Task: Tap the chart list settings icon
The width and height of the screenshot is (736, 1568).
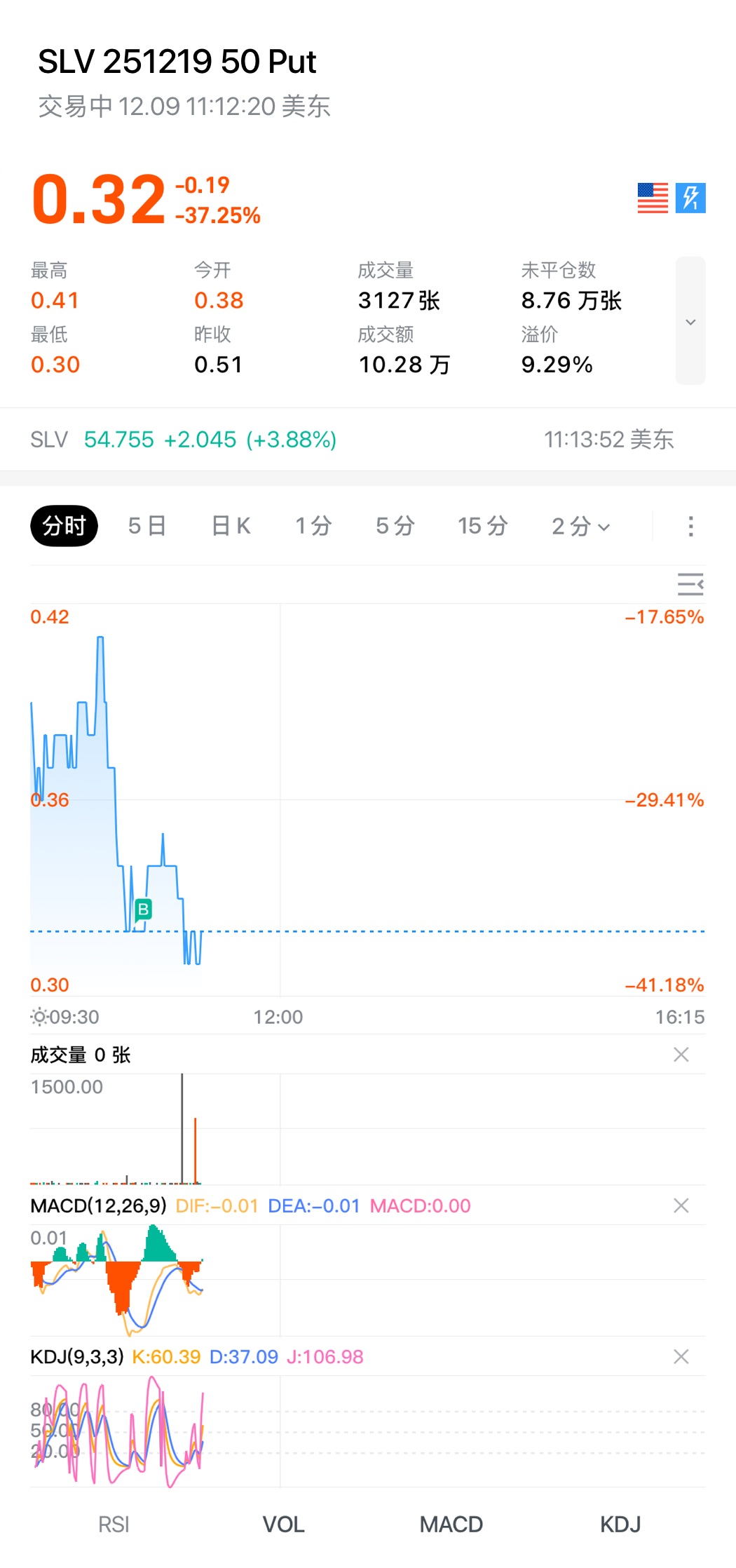Action: click(x=690, y=584)
